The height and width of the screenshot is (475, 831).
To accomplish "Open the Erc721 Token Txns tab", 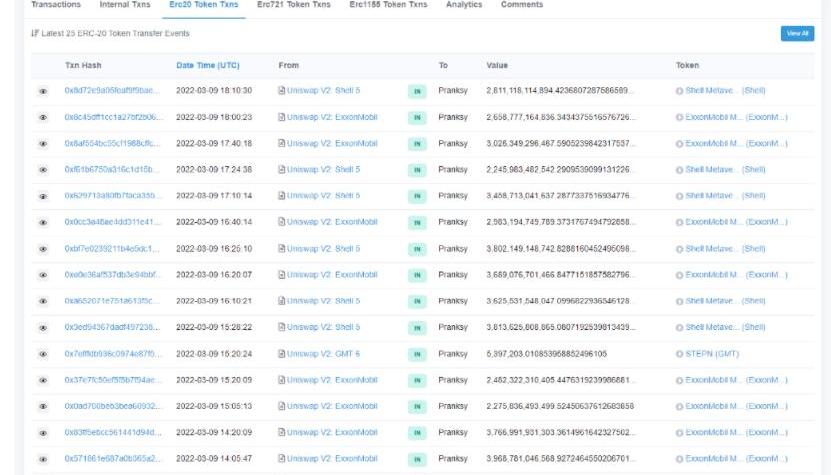I will [x=293, y=5].
